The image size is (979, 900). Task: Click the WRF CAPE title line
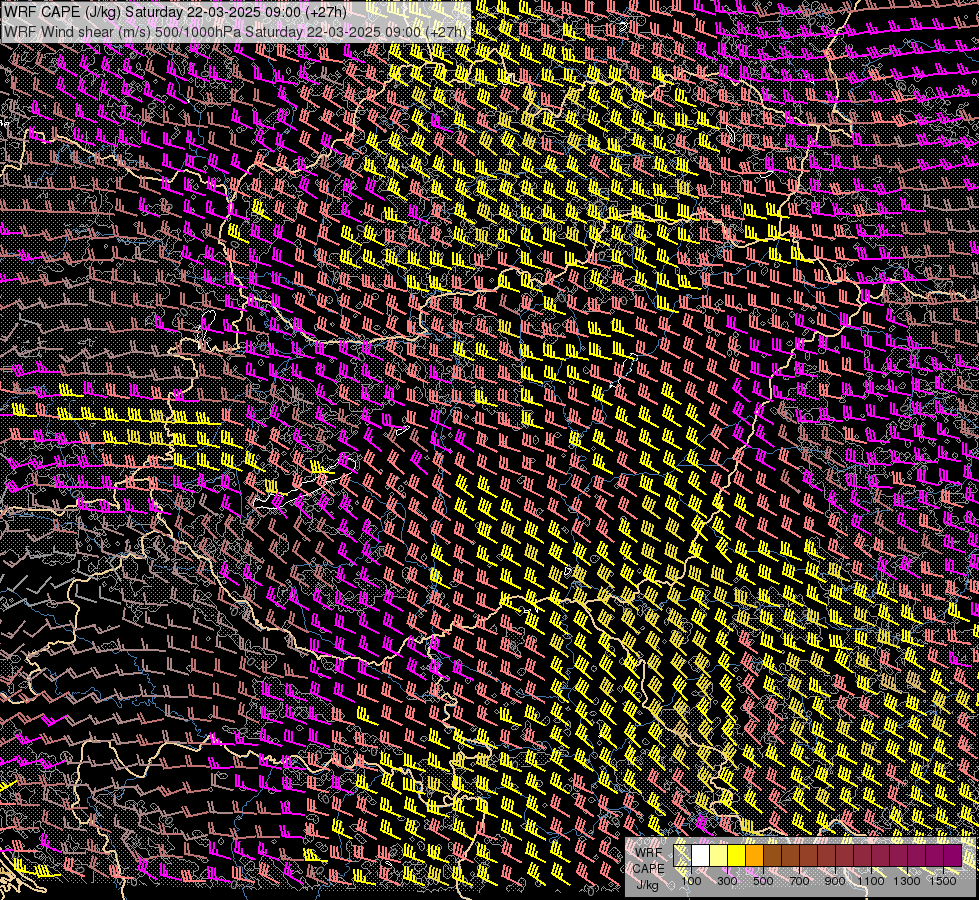175,12
